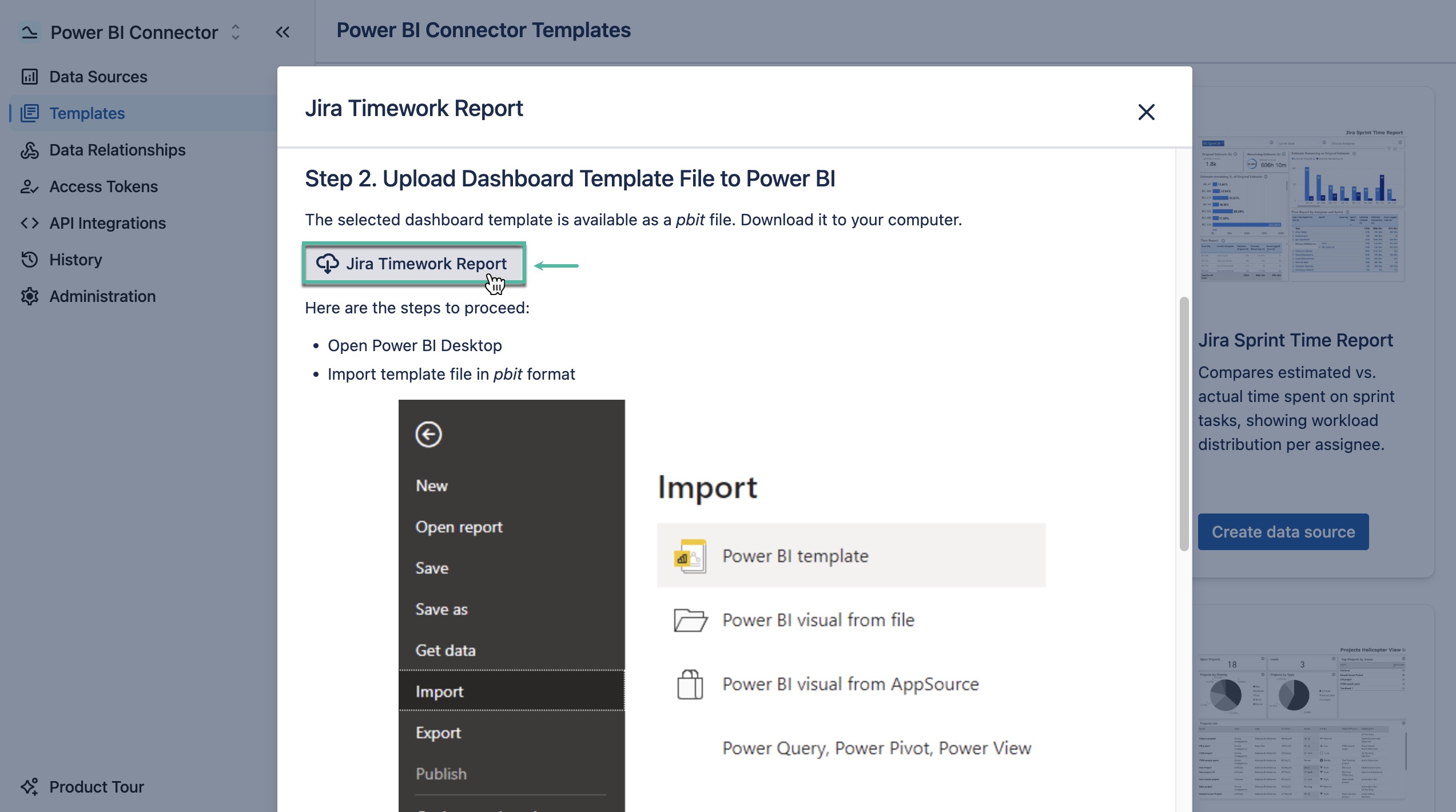The image size is (1456, 812).
Task: Select the API Integrations code icon
Action: (x=29, y=223)
